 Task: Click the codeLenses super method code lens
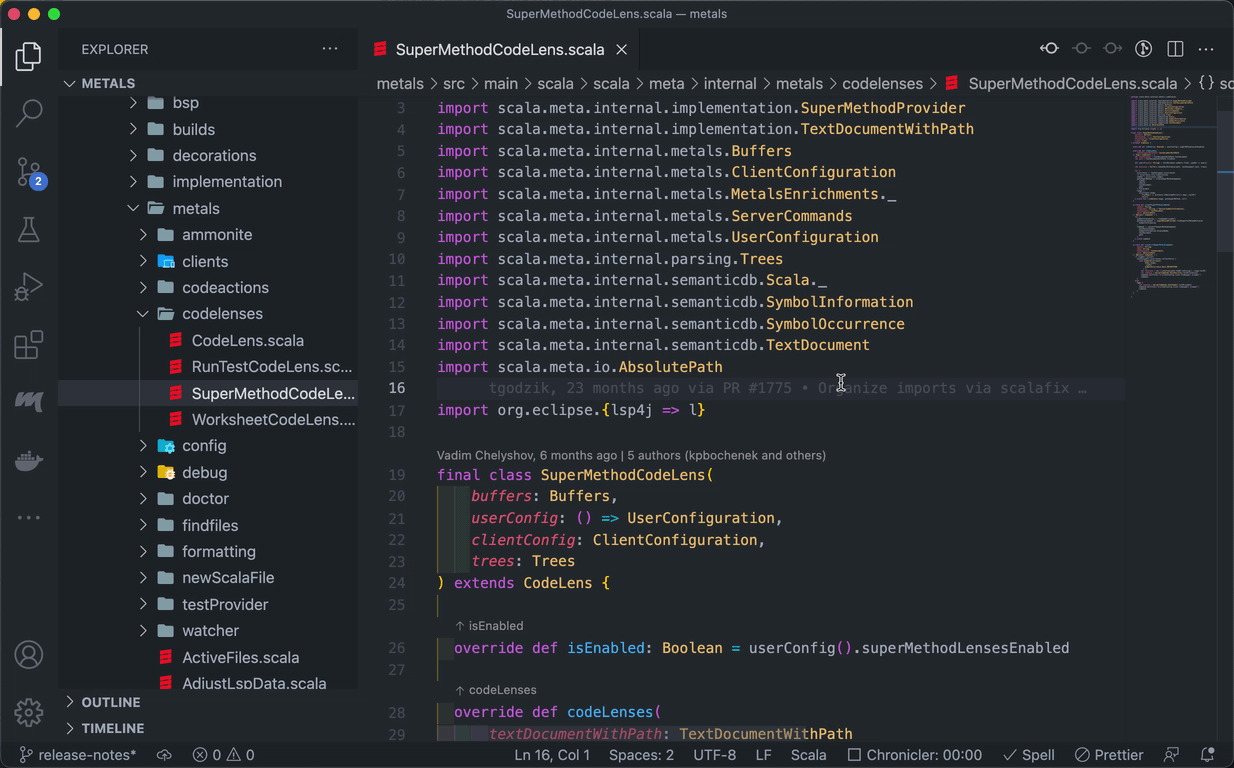[495, 690]
